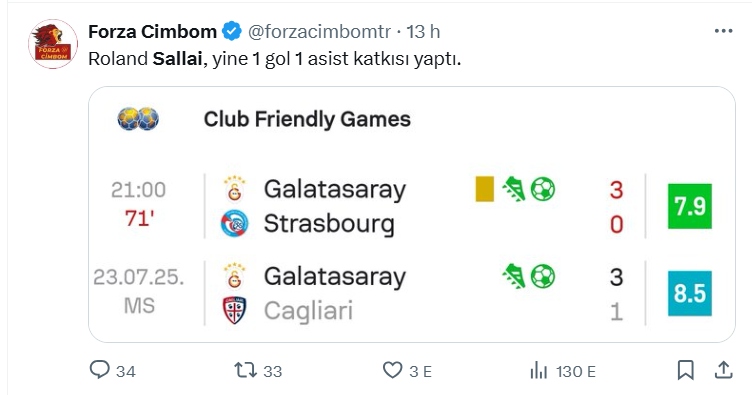Open the three-dot more options menu
The image size is (752, 395).
point(723,31)
